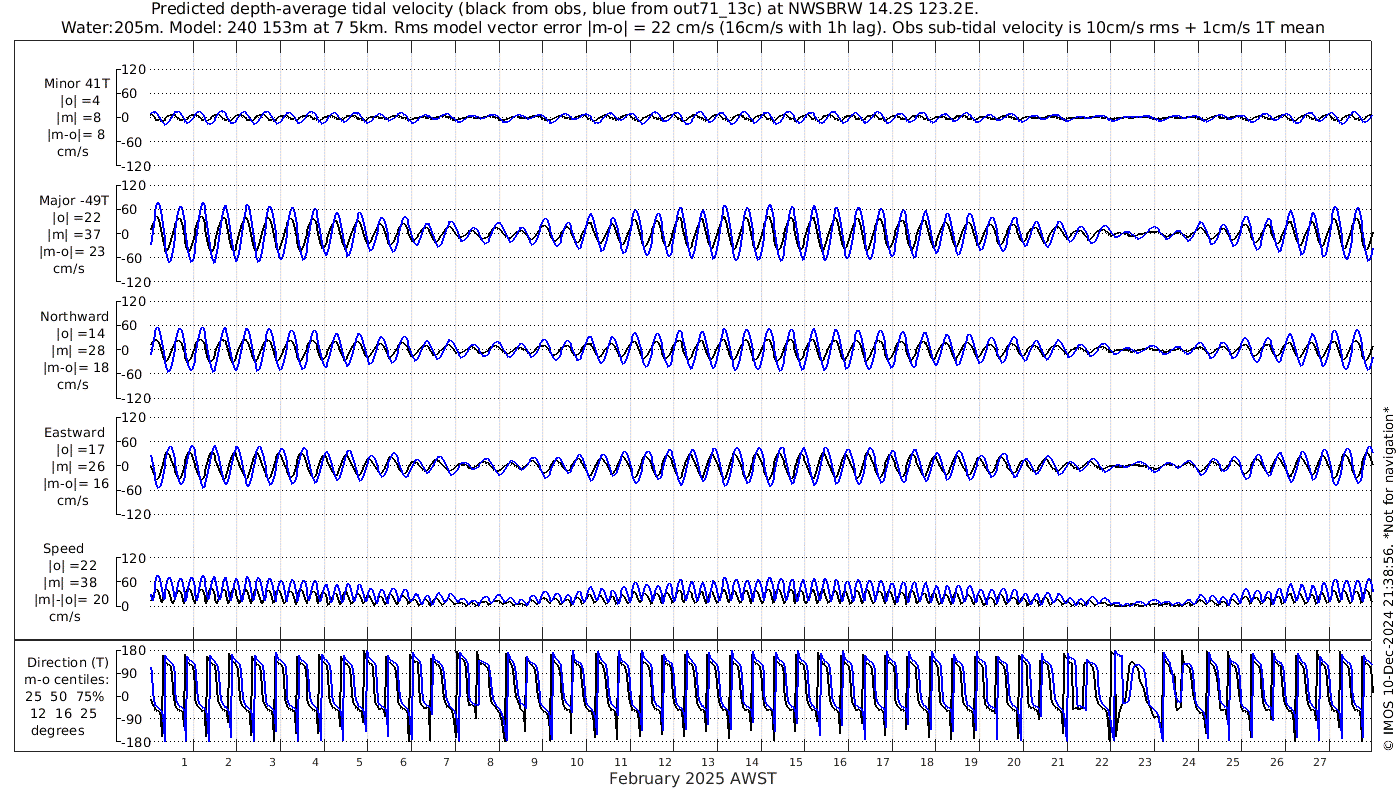Screen dimensions: 1400x800
Task: Click '|o| =14' in Northward panel
Action: [x=79, y=334]
